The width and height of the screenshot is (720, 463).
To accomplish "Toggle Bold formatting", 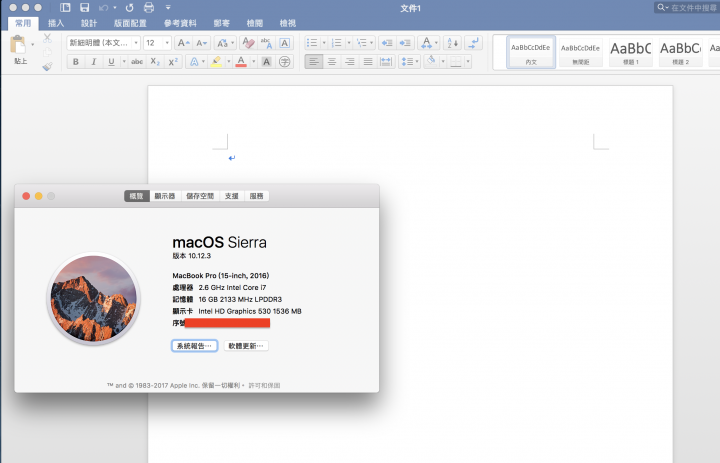I will [76, 62].
